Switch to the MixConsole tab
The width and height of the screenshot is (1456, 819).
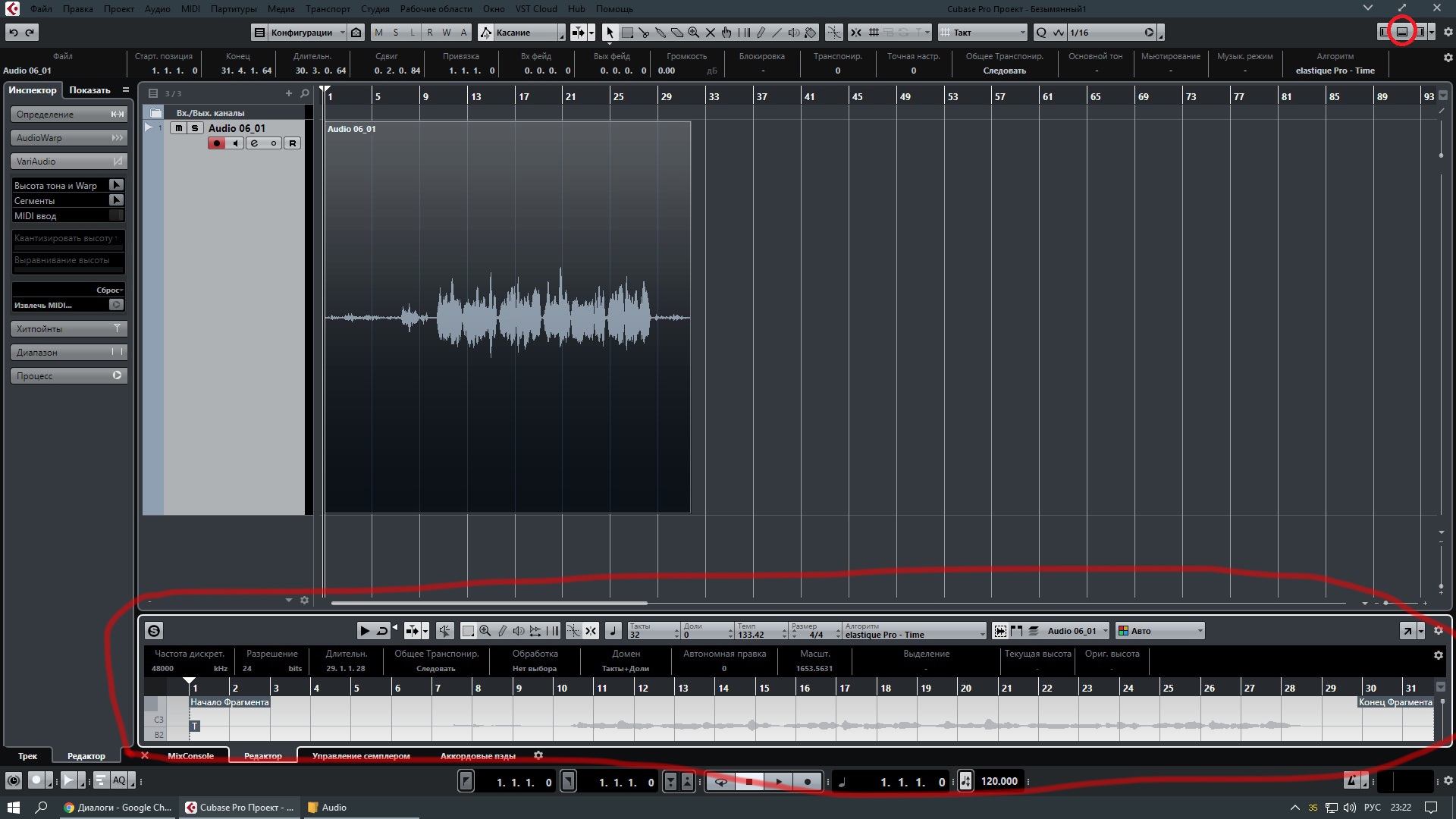[190, 756]
